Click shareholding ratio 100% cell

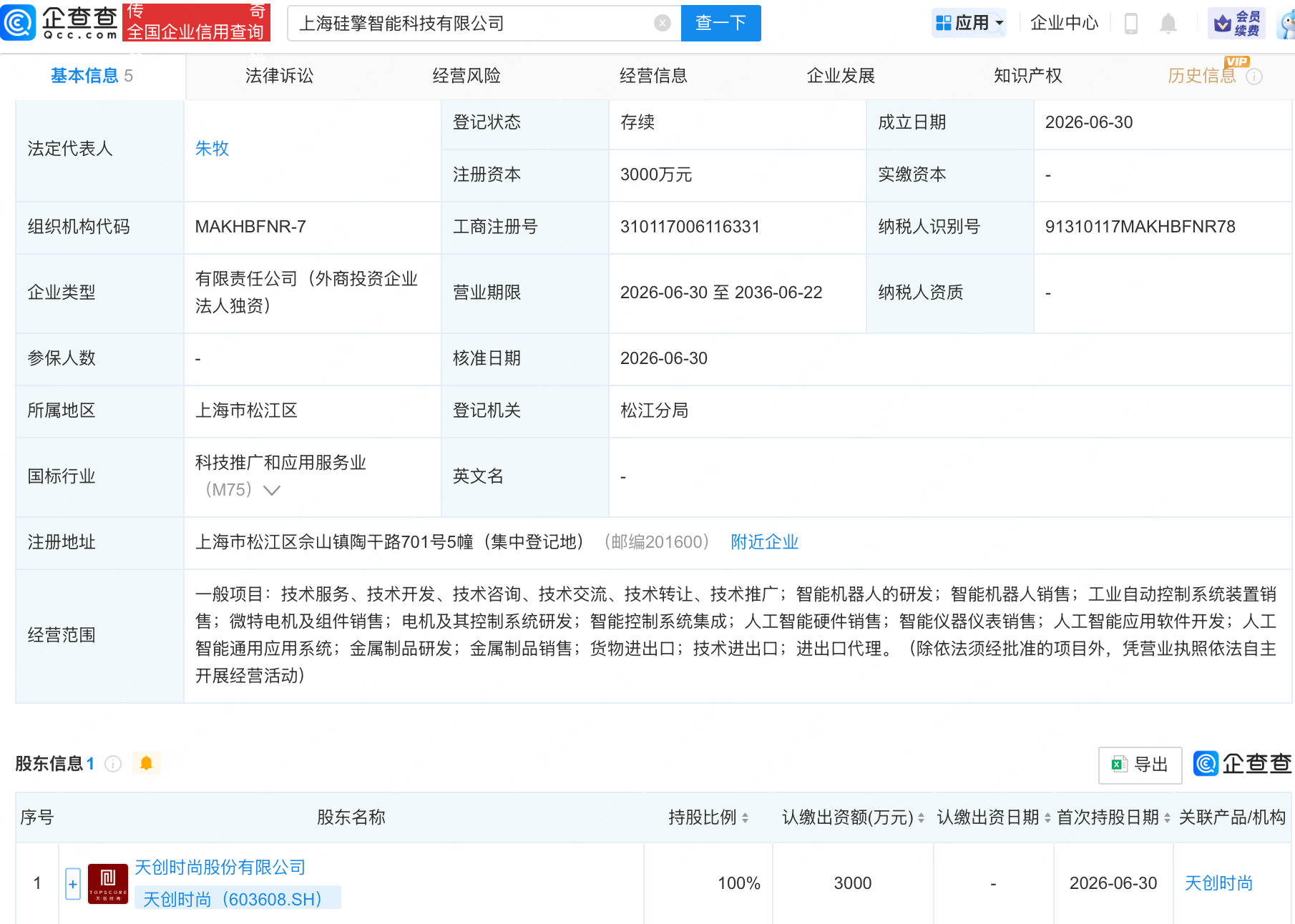739,883
